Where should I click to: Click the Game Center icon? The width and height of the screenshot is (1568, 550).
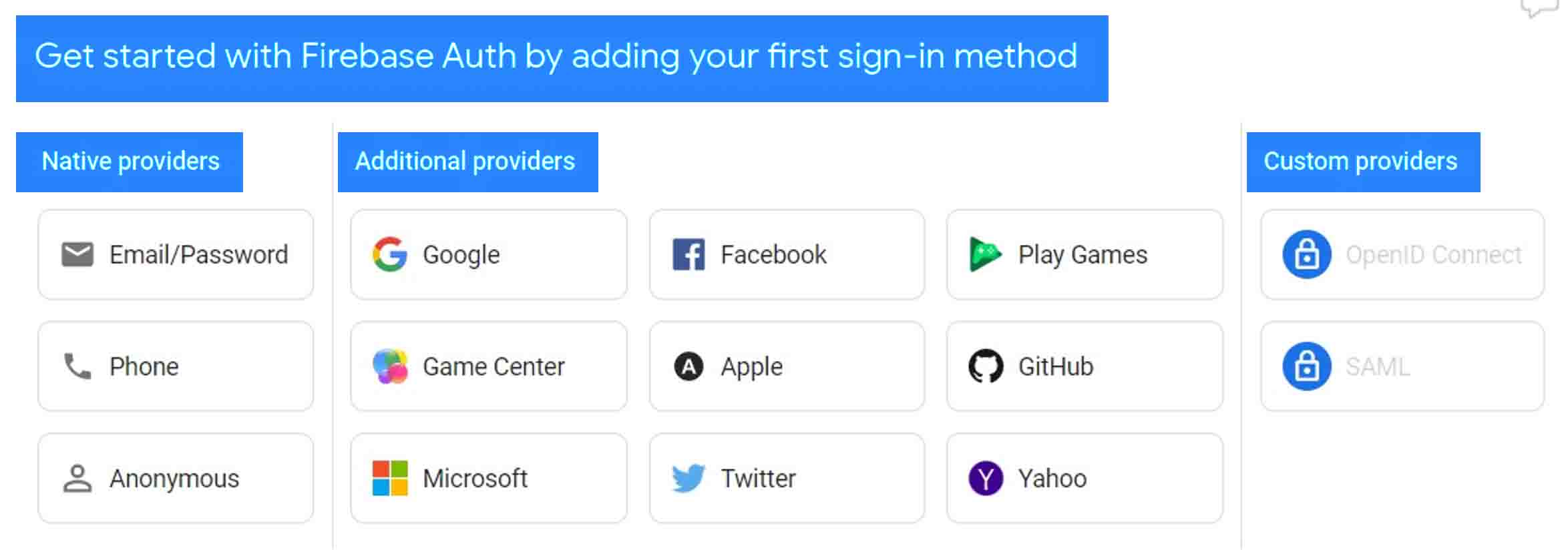point(389,366)
